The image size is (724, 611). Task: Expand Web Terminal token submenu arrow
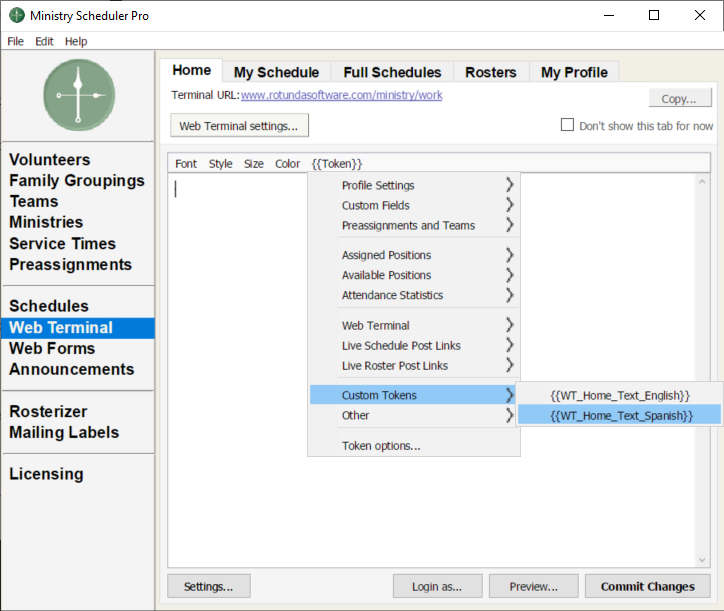point(509,325)
